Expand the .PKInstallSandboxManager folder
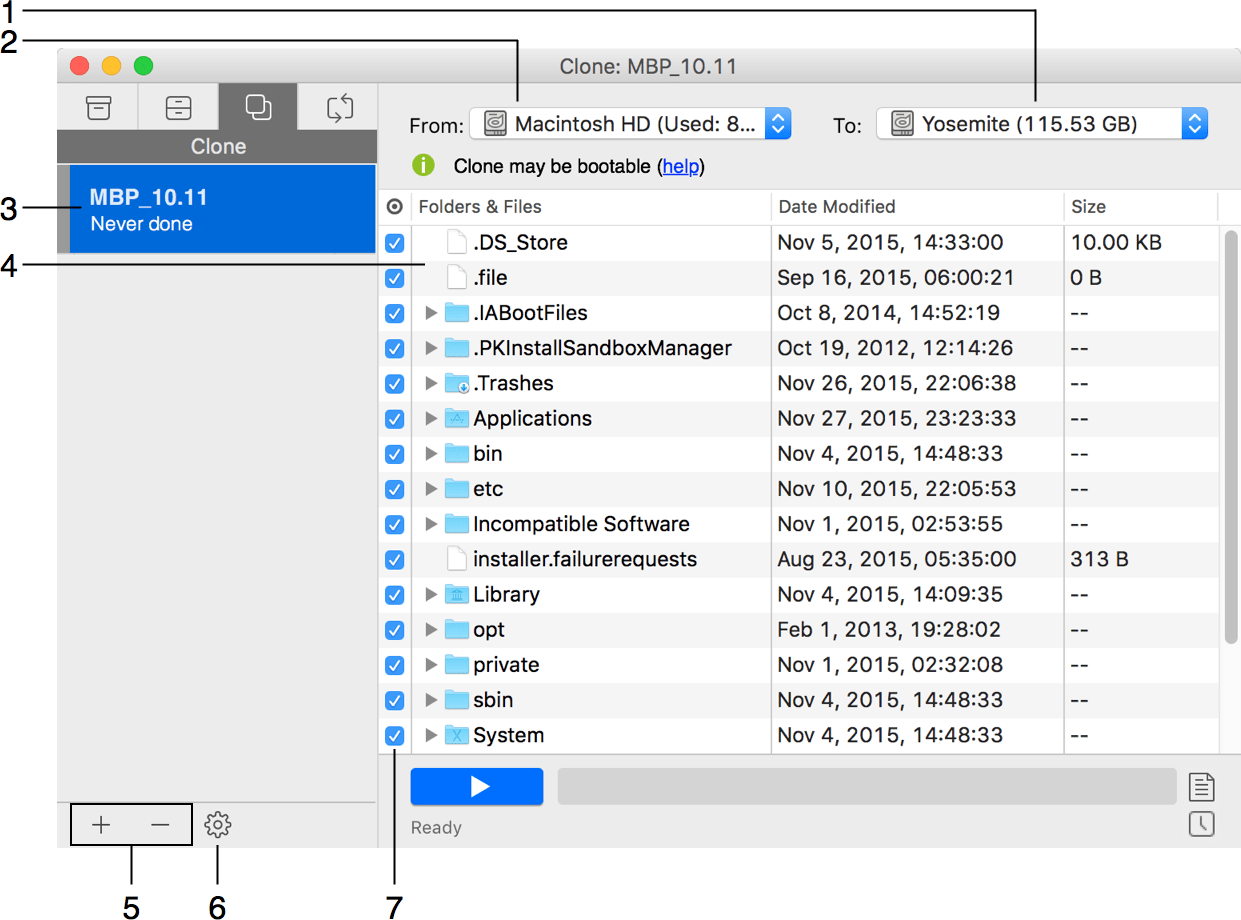This screenshot has width=1241, height=920. pyautogui.click(x=431, y=348)
